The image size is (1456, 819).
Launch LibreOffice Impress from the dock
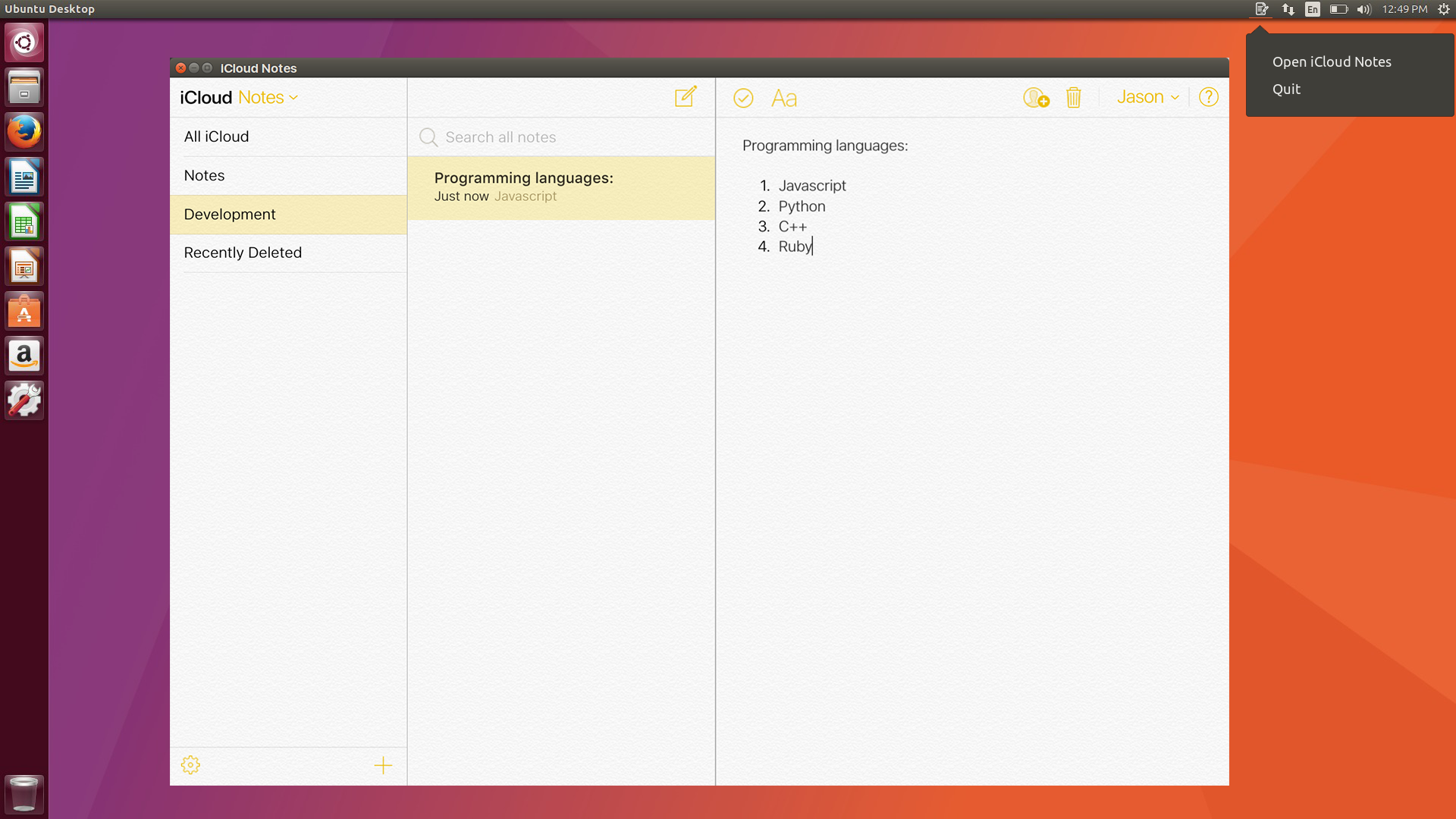(x=24, y=266)
